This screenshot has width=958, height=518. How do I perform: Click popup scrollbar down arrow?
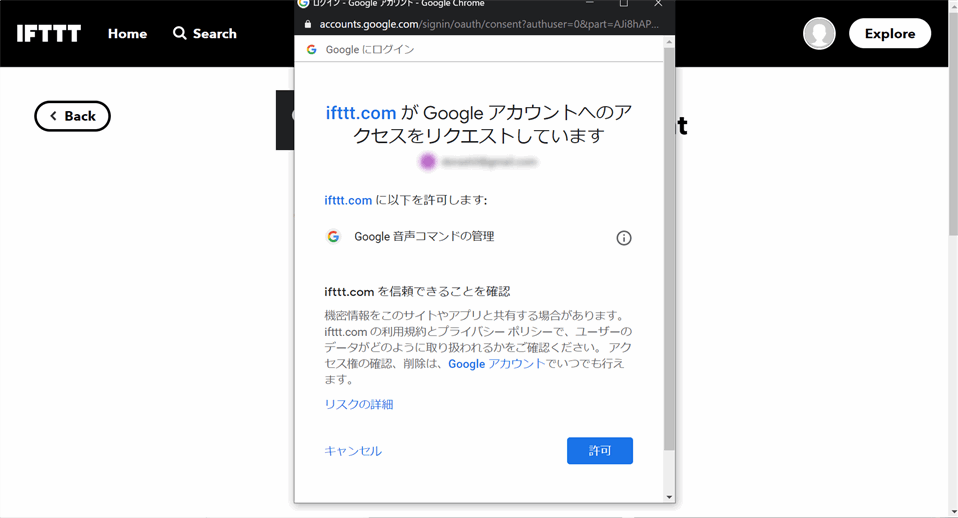[669, 497]
